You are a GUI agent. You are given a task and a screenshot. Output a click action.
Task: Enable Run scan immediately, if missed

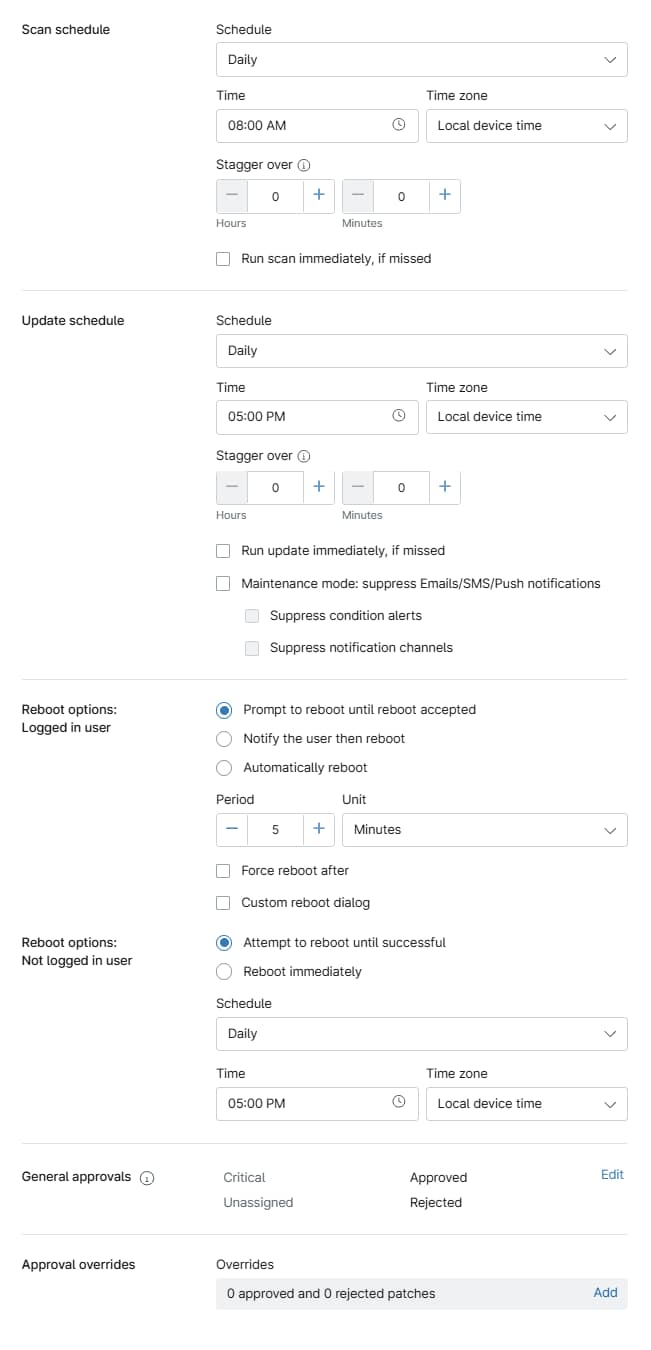point(223,259)
